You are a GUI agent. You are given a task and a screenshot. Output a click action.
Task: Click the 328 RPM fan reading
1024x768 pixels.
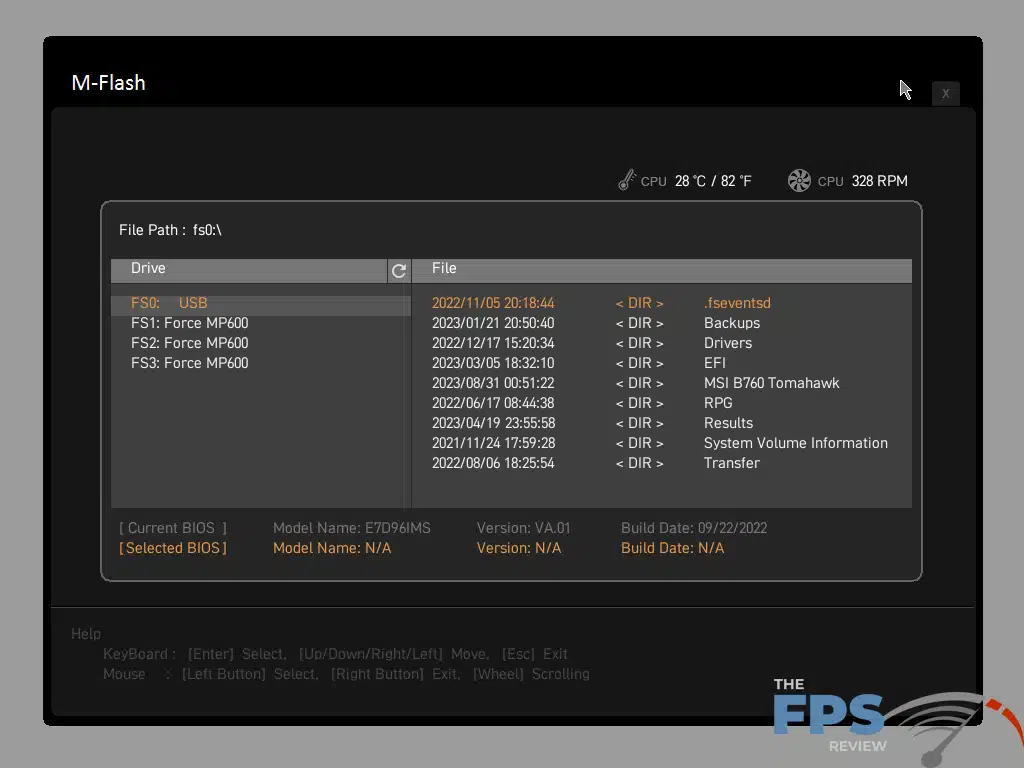879,181
